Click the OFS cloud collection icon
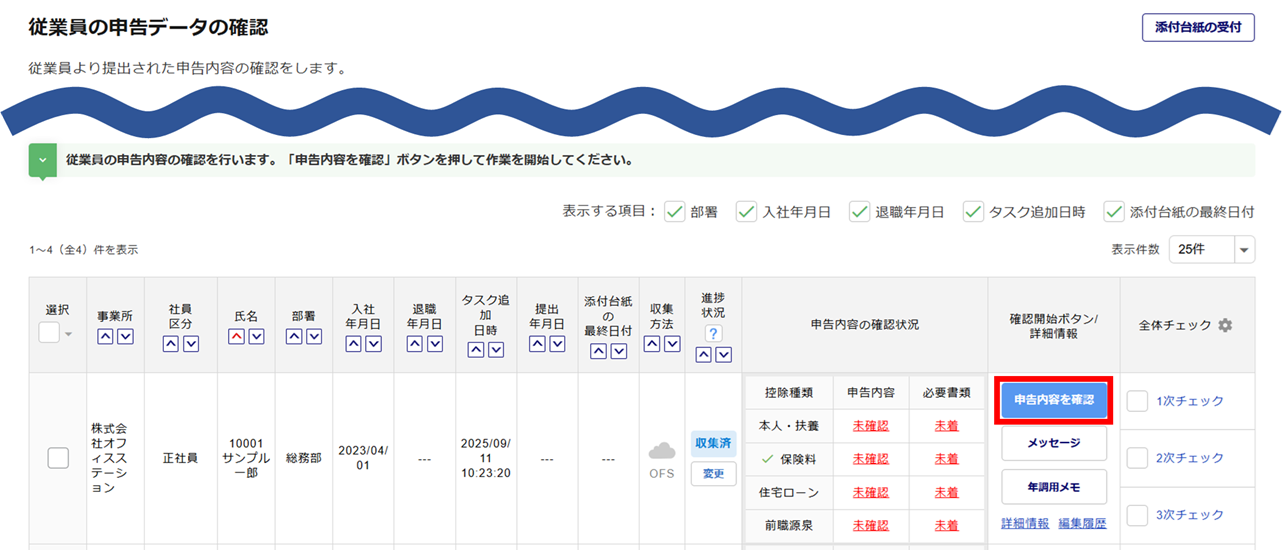Screen dimensions: 1282x550 [x=662, y=452]
